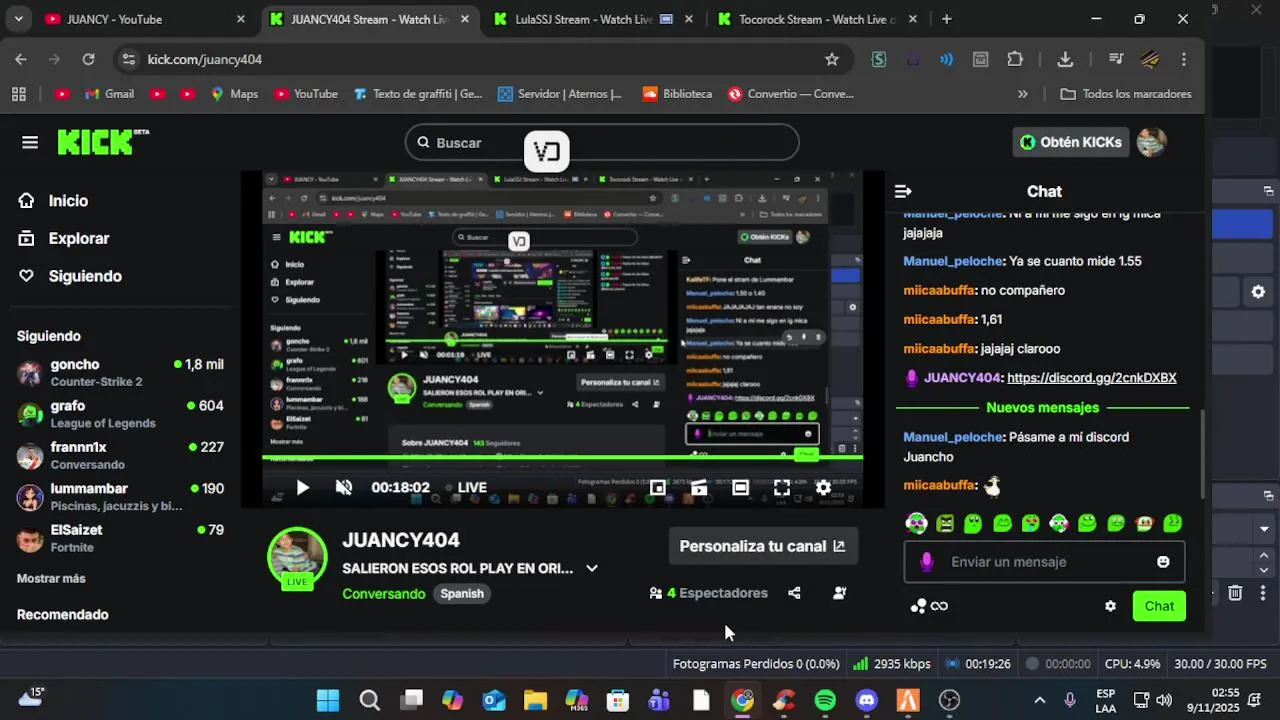Image resolution: width=1280 pixels, height=720 pixels.
Task: Open Discord from the taskbar
Action: (866, 700)
